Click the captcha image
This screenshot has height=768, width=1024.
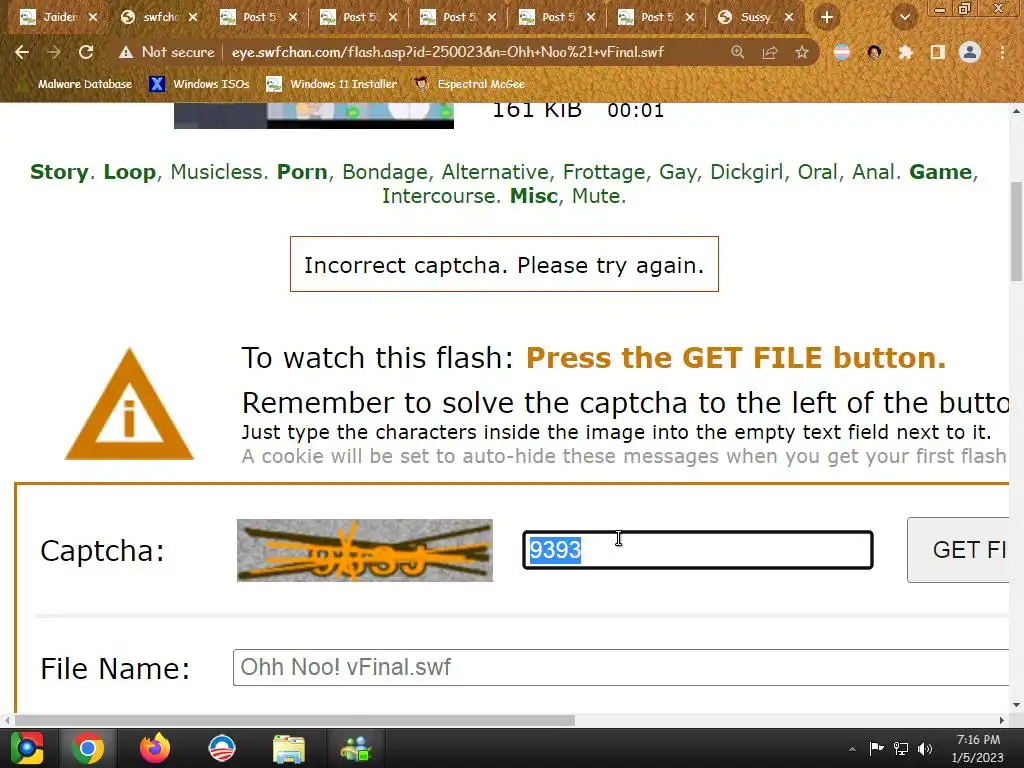pyautogui.click(x=364, y=551)
